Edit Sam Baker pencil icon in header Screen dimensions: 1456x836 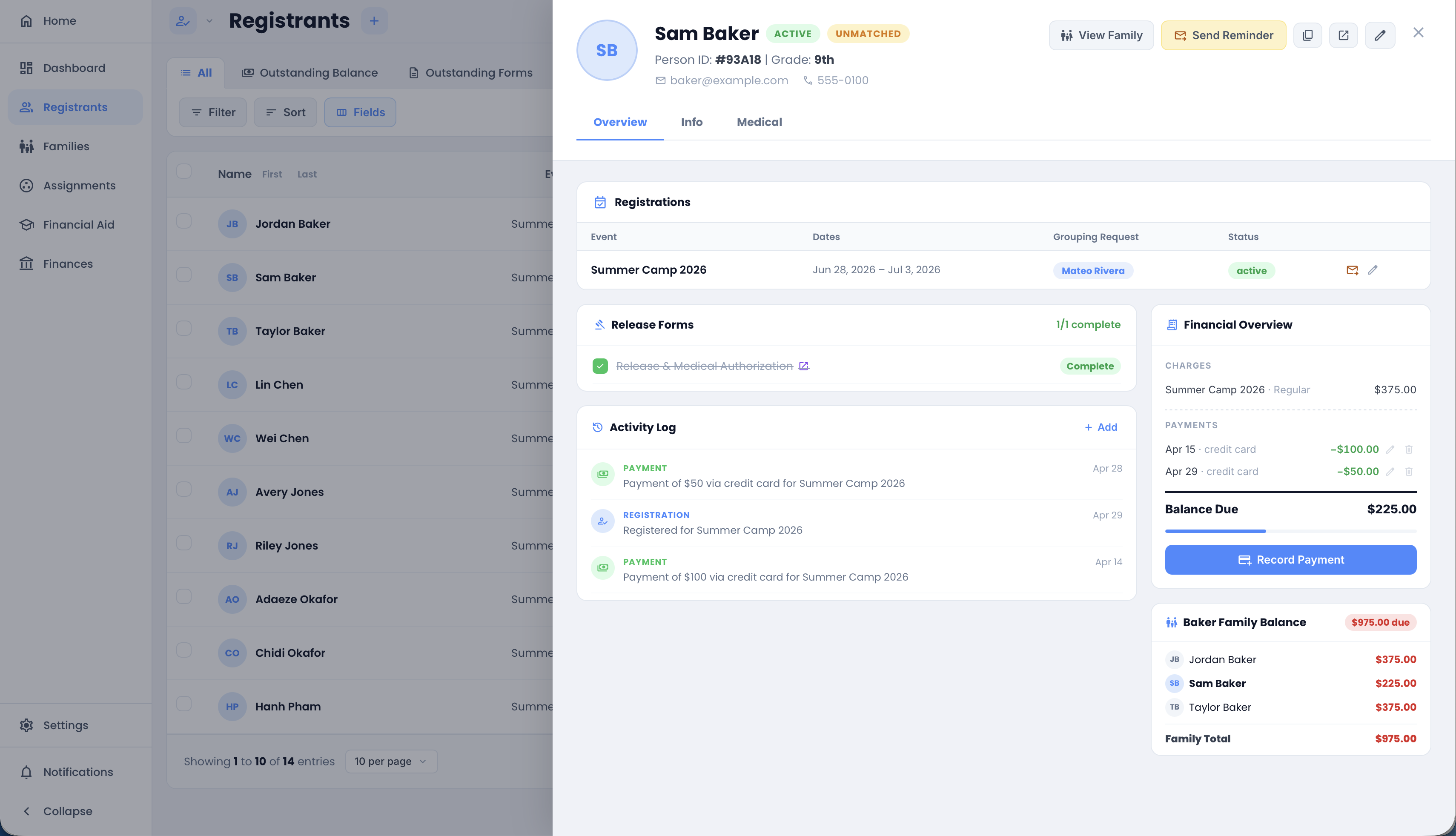(x=1380, y=36)
